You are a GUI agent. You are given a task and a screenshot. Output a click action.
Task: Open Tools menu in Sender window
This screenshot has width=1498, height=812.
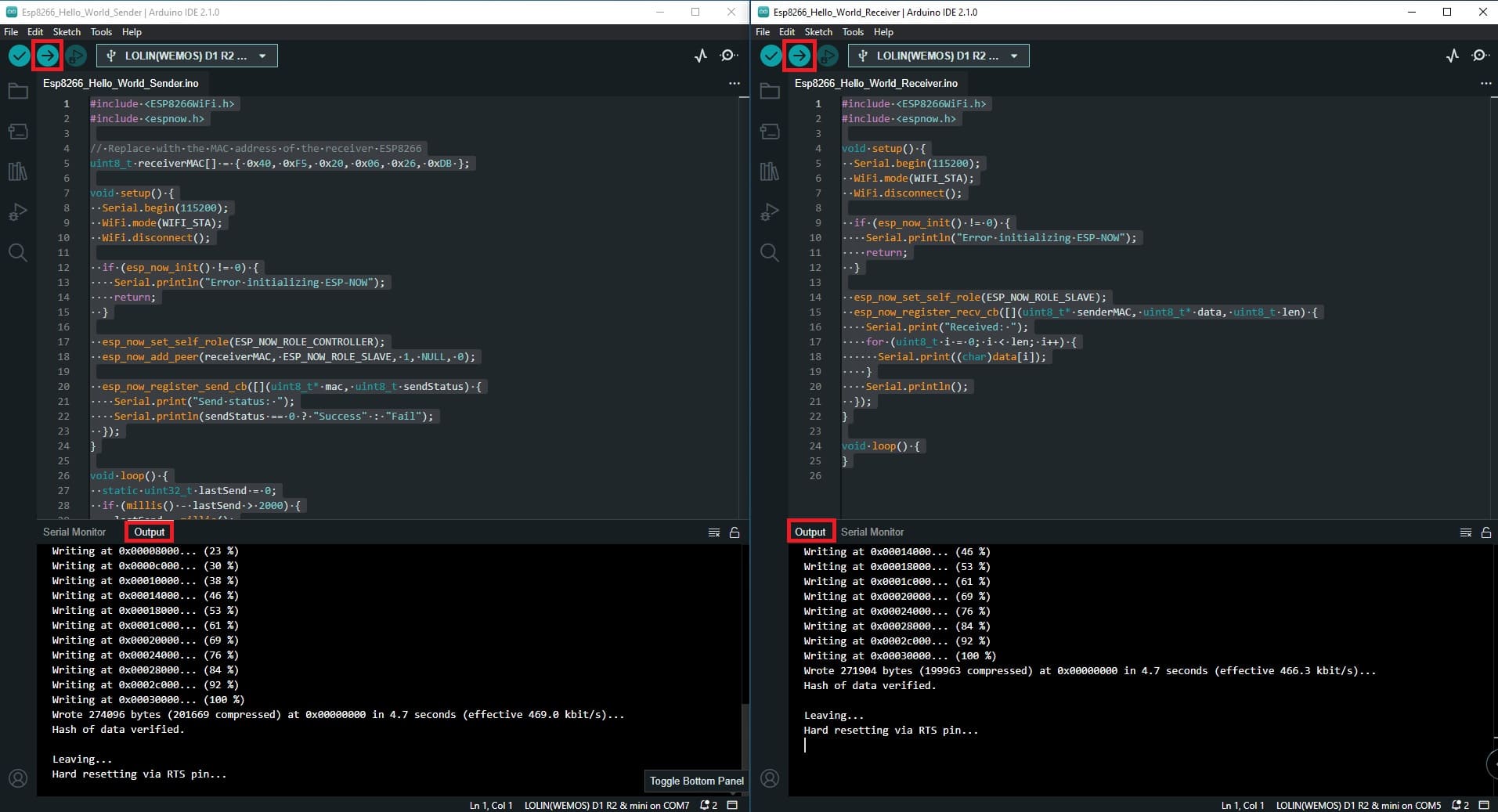[101, 32]
